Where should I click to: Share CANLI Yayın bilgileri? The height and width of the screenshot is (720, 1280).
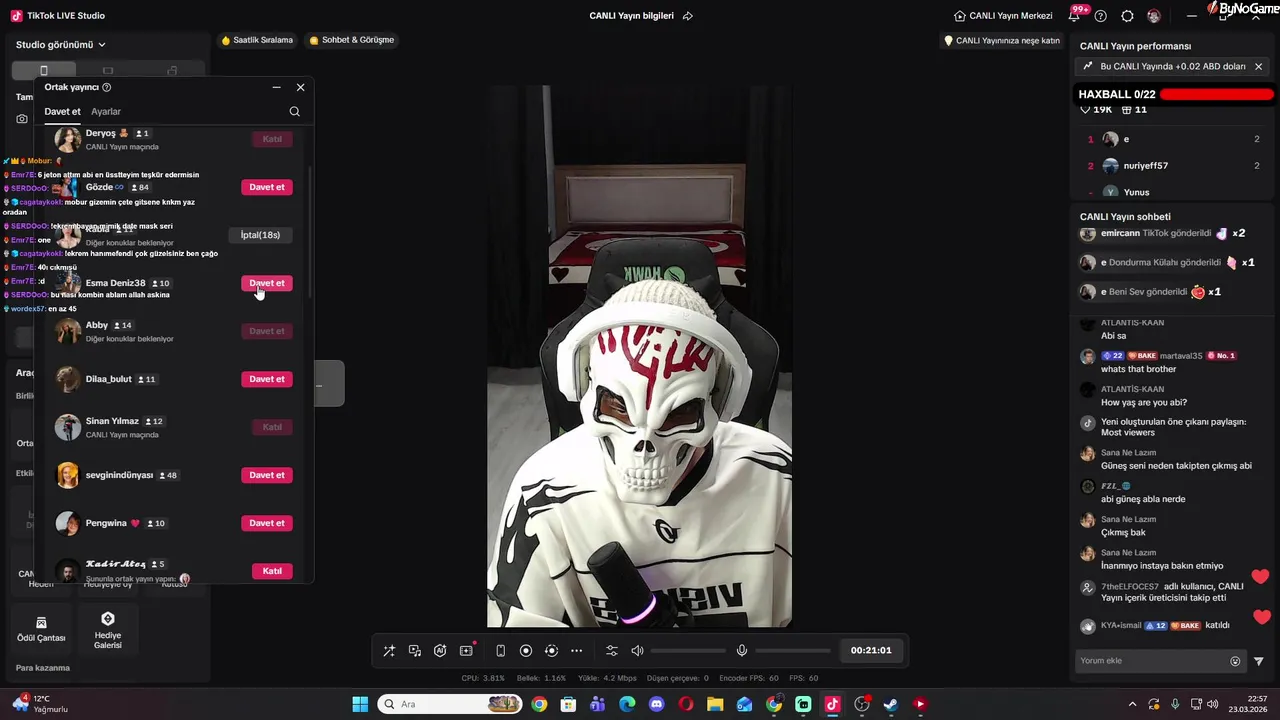tap(687, 16)
